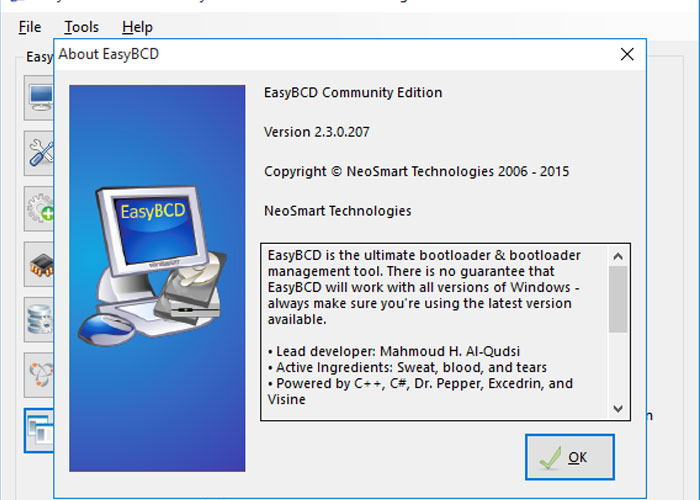Click the green checkmark on OK button
The width and height of the screenshot is (700, 500).
pos(550,458)
